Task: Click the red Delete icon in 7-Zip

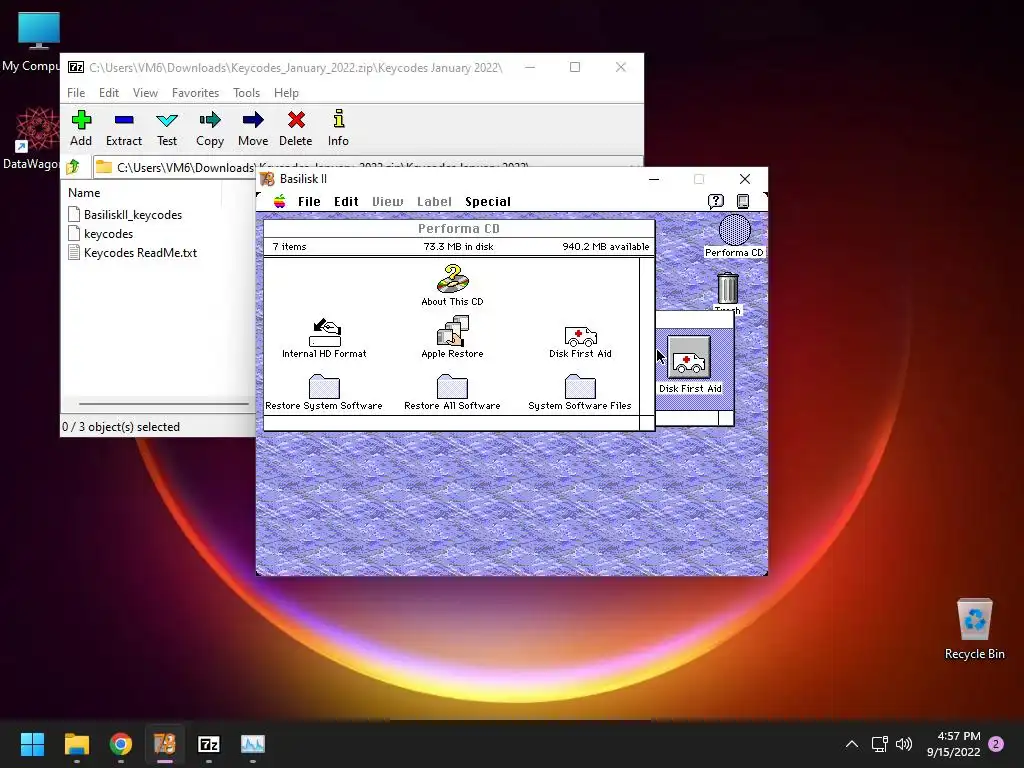Action: [296, 129]
